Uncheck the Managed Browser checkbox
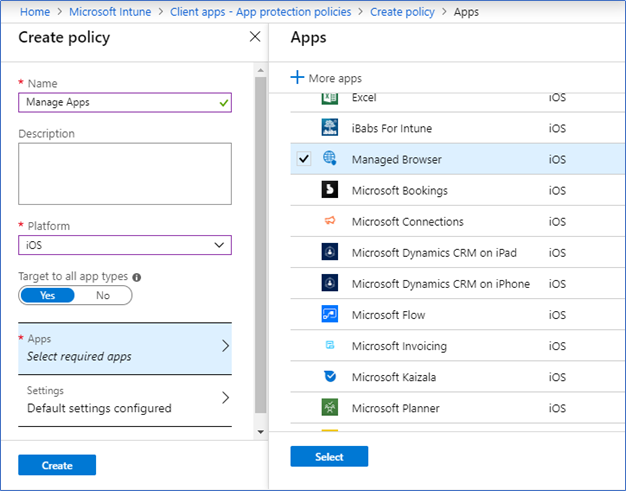The height and width of the screenshot is (491, 626). pyautogui.click(x=304, y=159)
